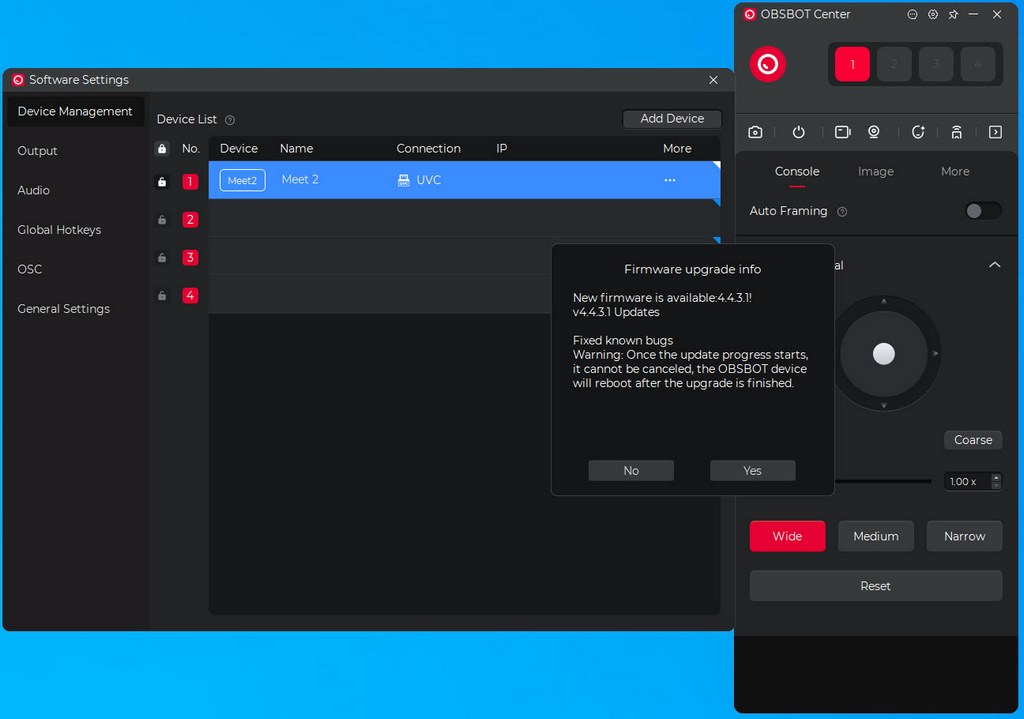Open the Audio settings page

point(33,190)
